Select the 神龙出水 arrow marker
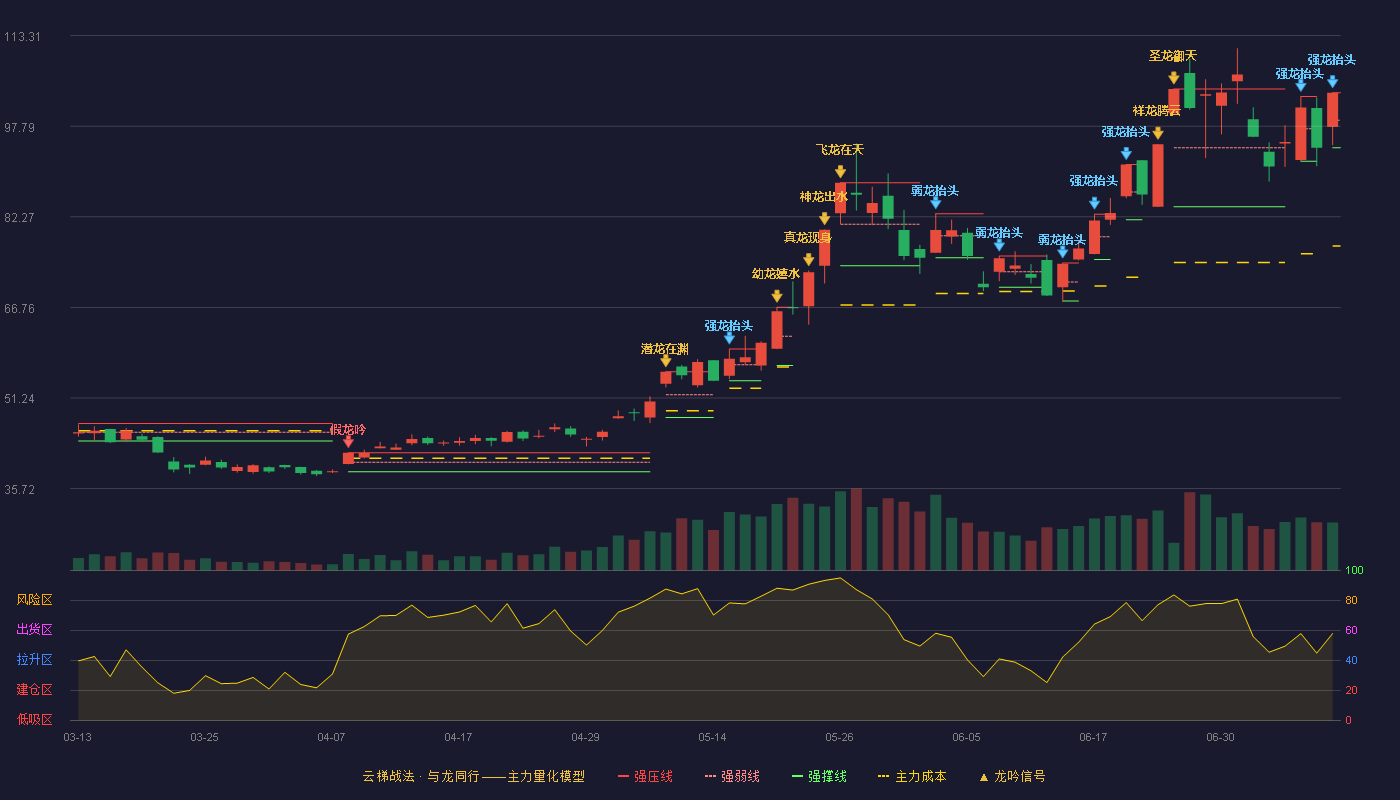The height and width of the screenshot is (800, 1400). (825, 218)
